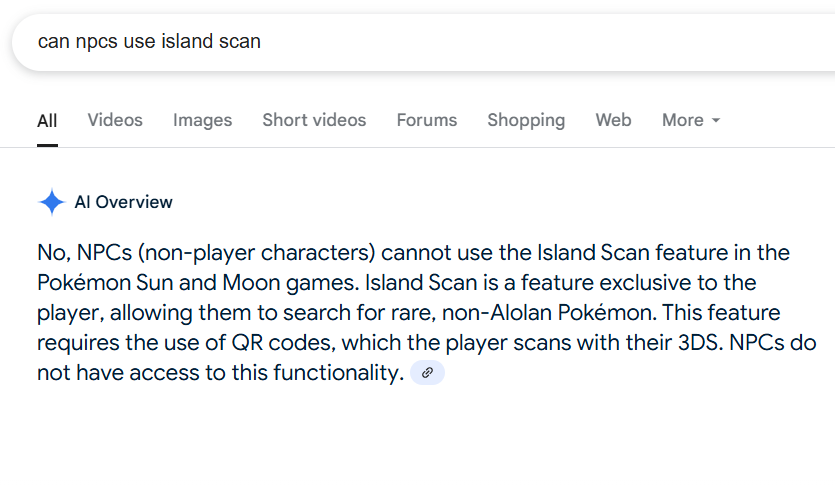Click 'not have access to this functionality' text
Viewport: 835px width, 489px height.
[220, 373]
